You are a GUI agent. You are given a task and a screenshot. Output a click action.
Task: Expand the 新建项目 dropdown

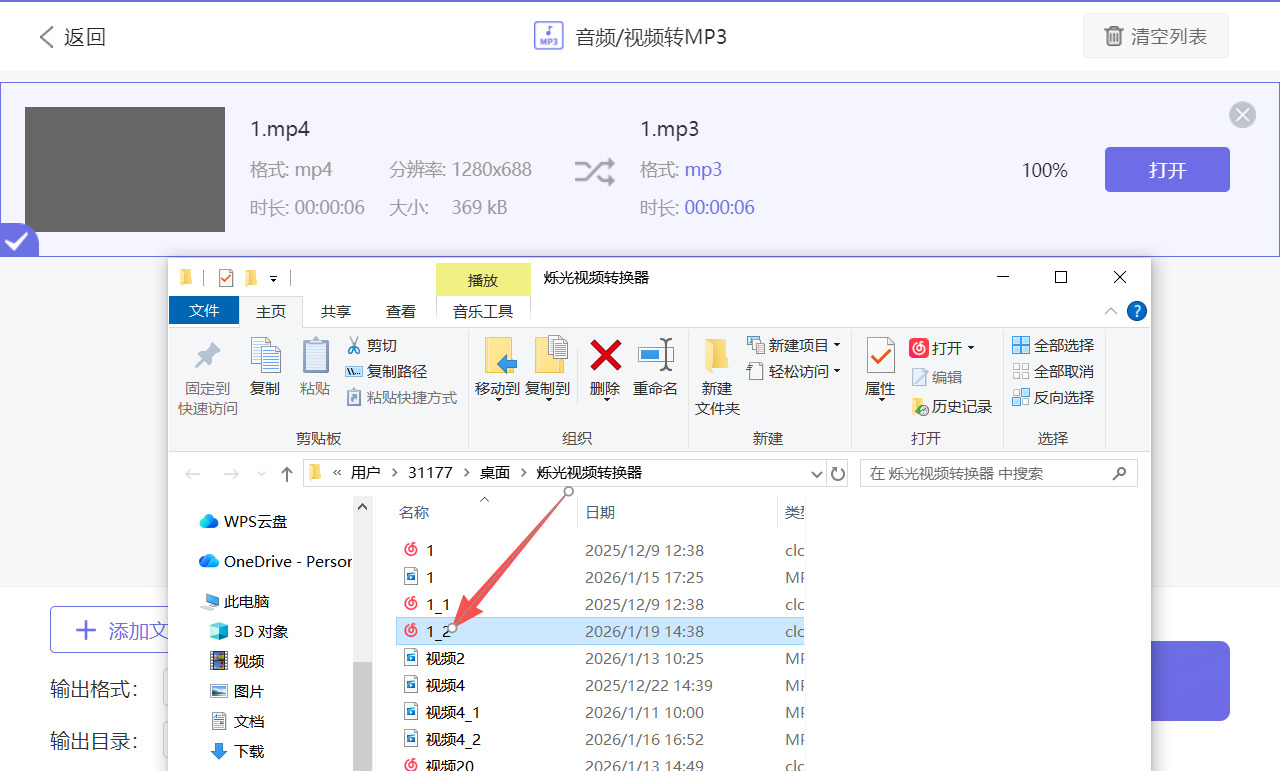click(x=794, y=345)
